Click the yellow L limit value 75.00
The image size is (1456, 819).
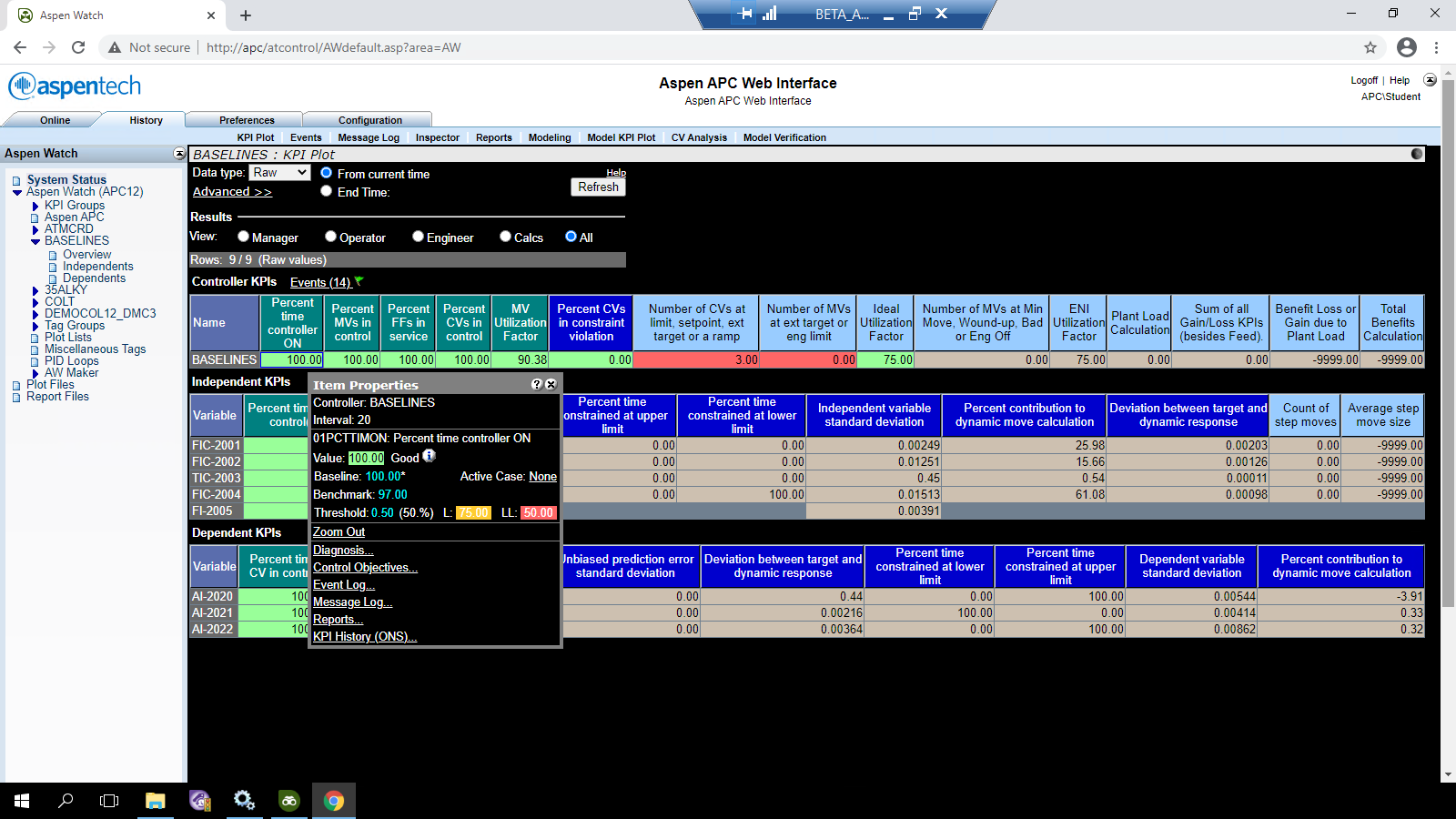[473, 512]
